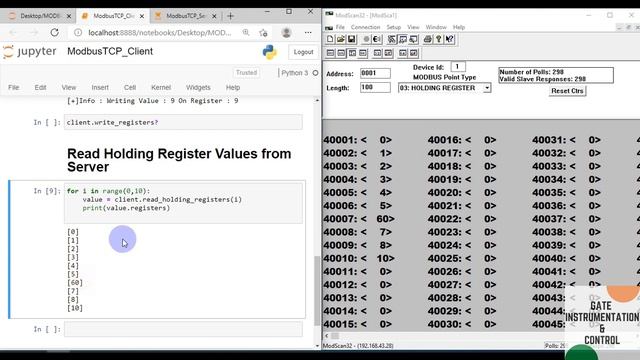Screen dimensions: 640x360
Task: Click the context Help arrow icon in ModScan32
Action: tap(449, 39)
